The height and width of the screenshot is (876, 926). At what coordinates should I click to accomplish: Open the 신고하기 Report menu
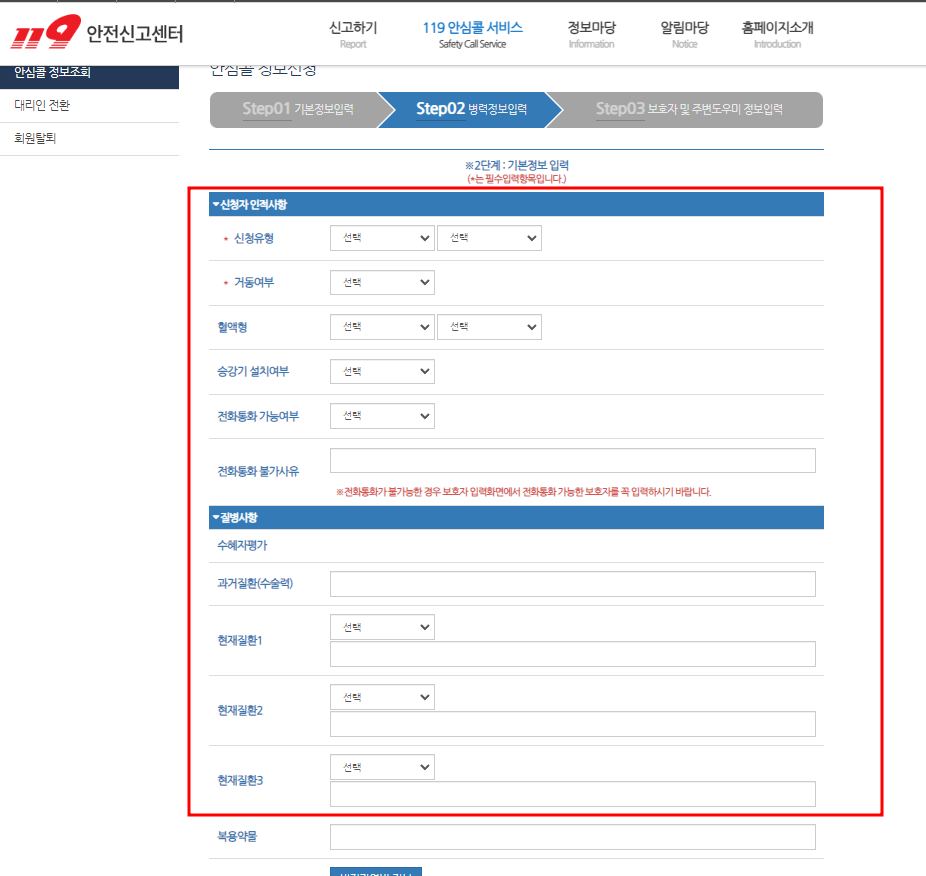(x=353, y=34)
